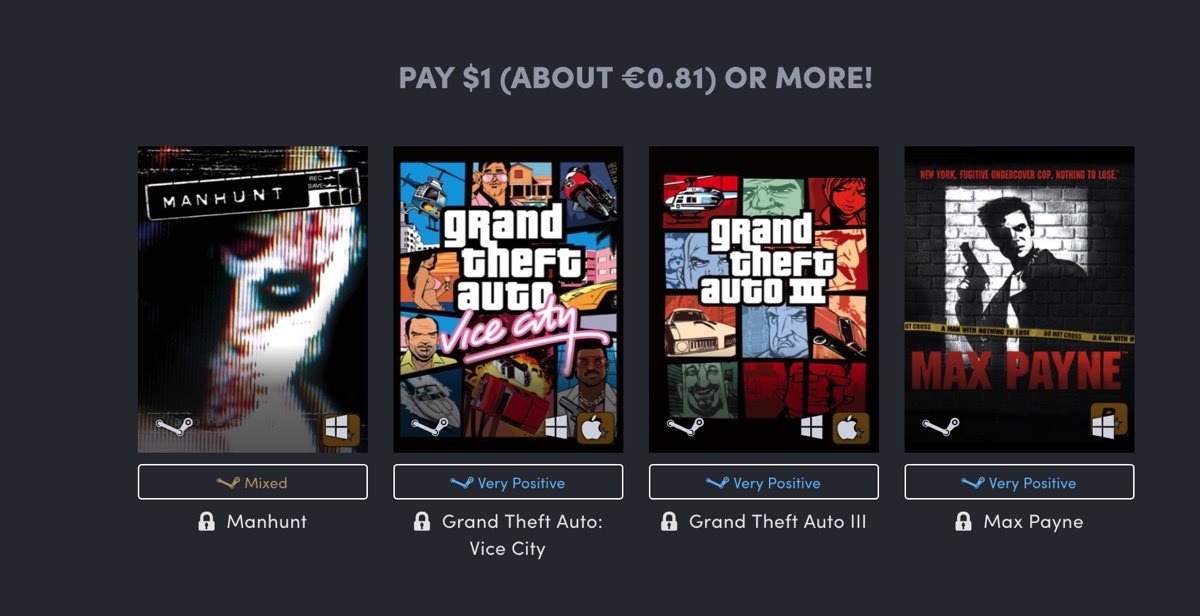Click the lock icon beside Manhunt title

[206, 522]
